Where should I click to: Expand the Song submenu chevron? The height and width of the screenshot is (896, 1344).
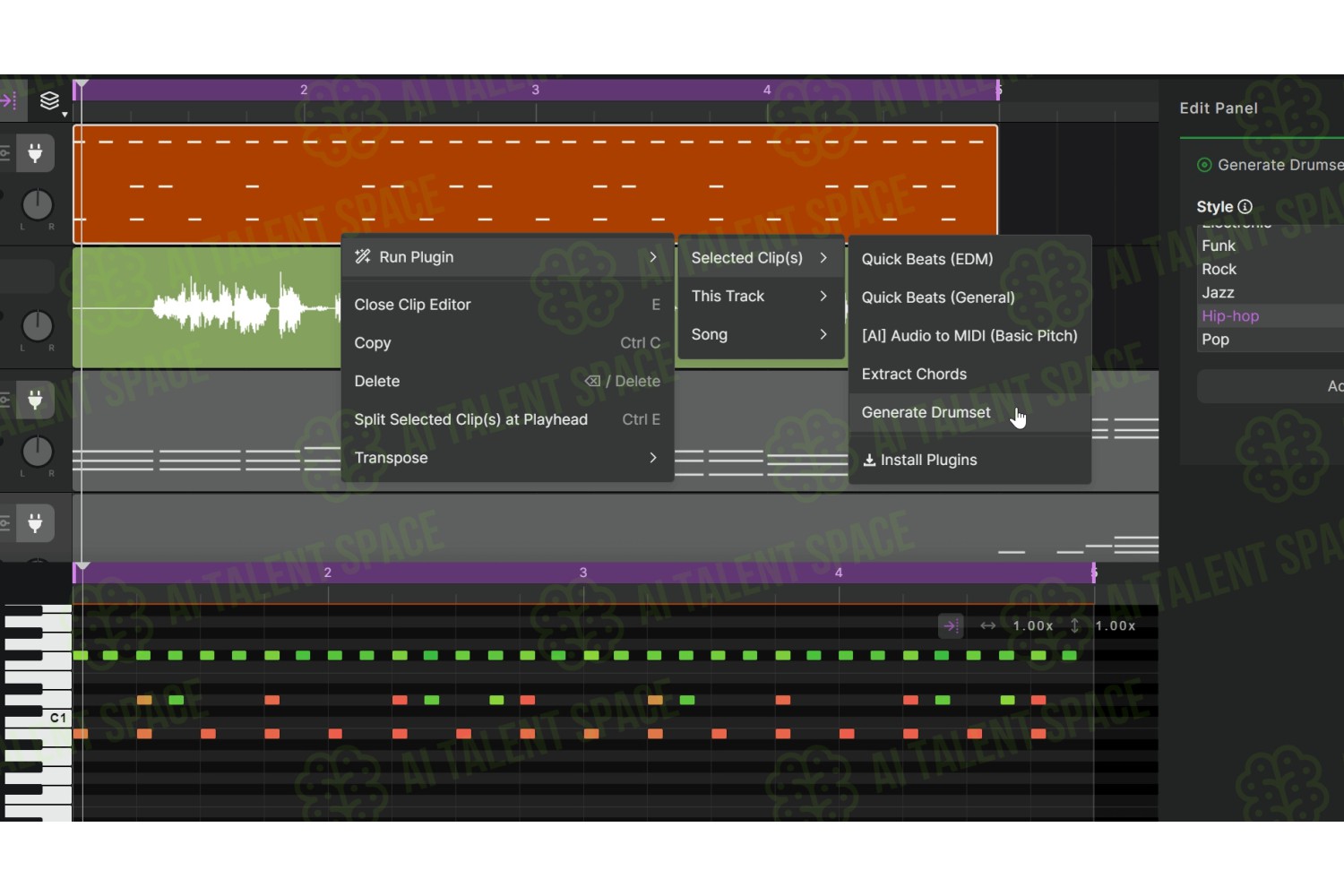click(823, 334)
